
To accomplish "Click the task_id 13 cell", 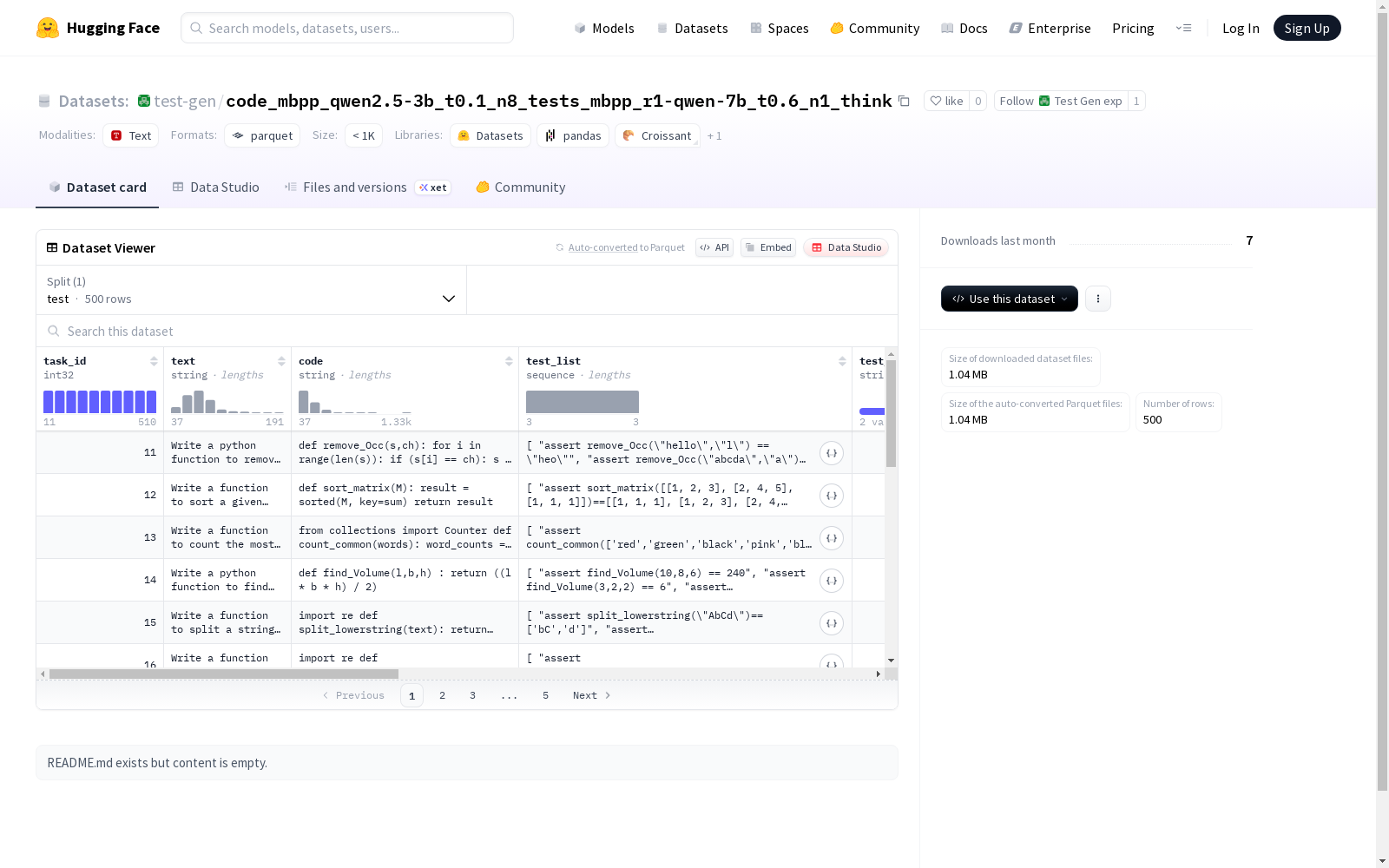I will click(100, 537).
